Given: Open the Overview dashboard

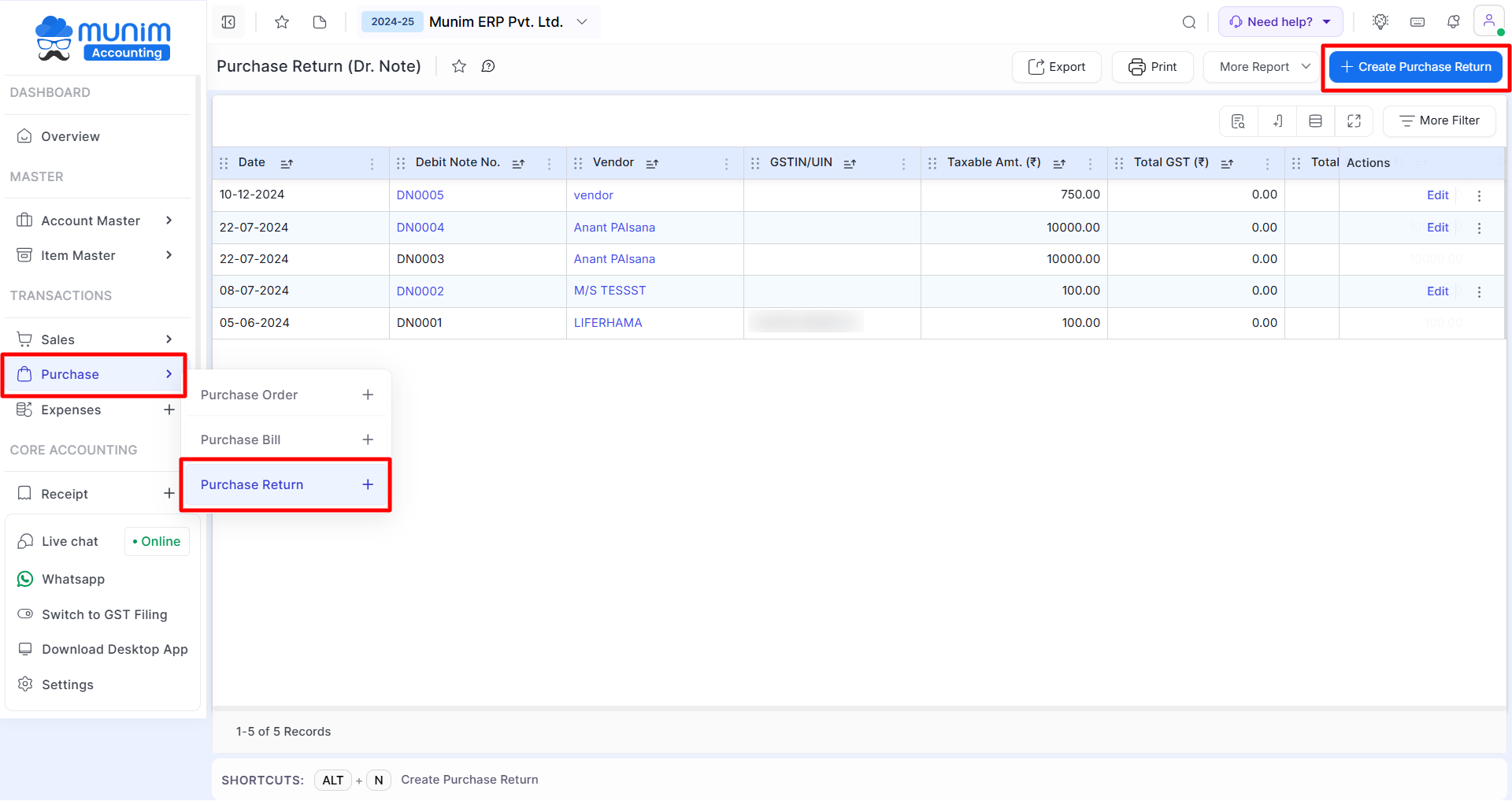Looking at the screenshot, I should 70,136.
